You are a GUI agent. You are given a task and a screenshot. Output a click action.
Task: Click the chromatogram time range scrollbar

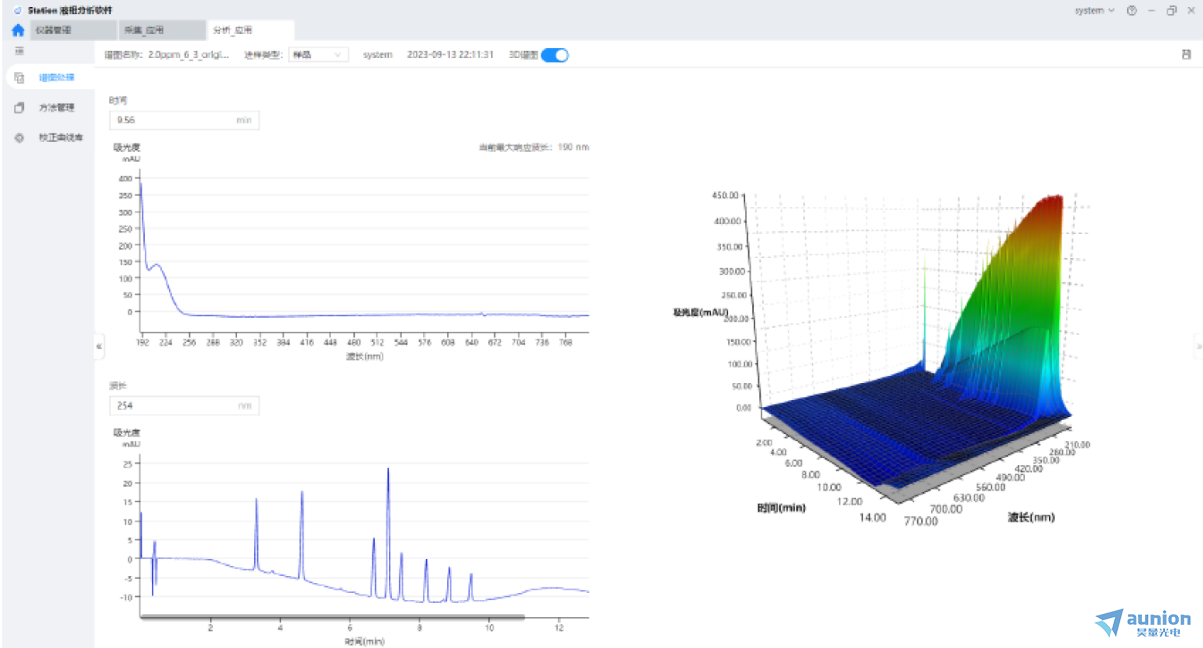click(x=332, y=617)
